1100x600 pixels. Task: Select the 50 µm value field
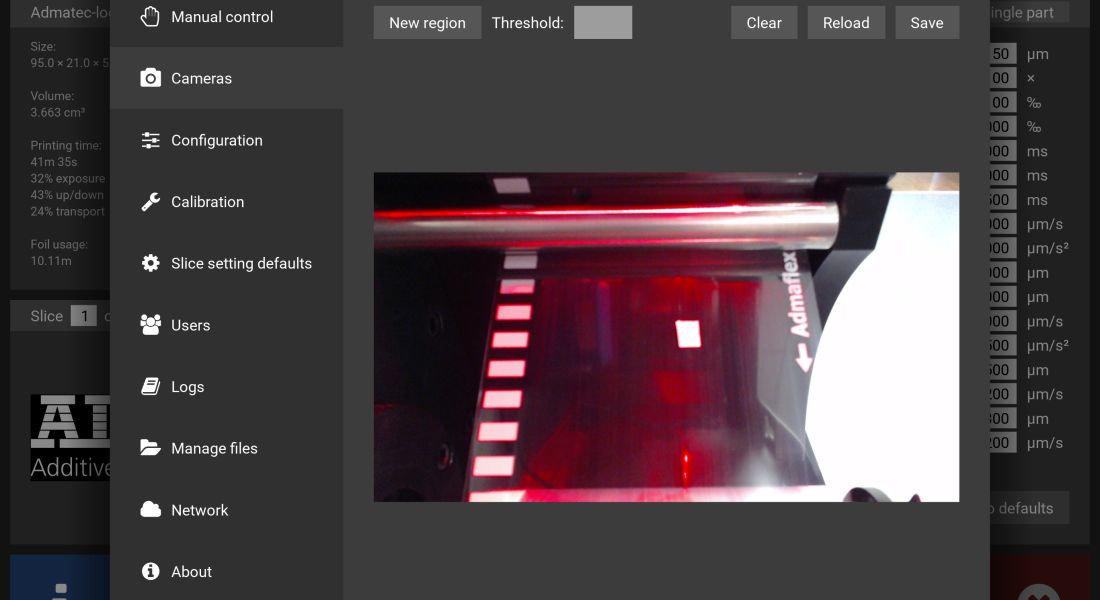tap(1003, 54)
